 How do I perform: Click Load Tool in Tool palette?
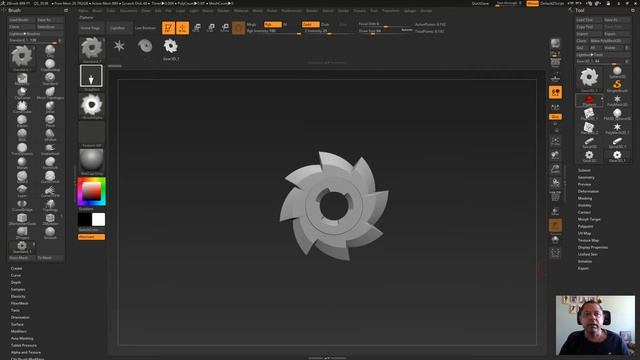pyautogui.click(x=589, y=20)
